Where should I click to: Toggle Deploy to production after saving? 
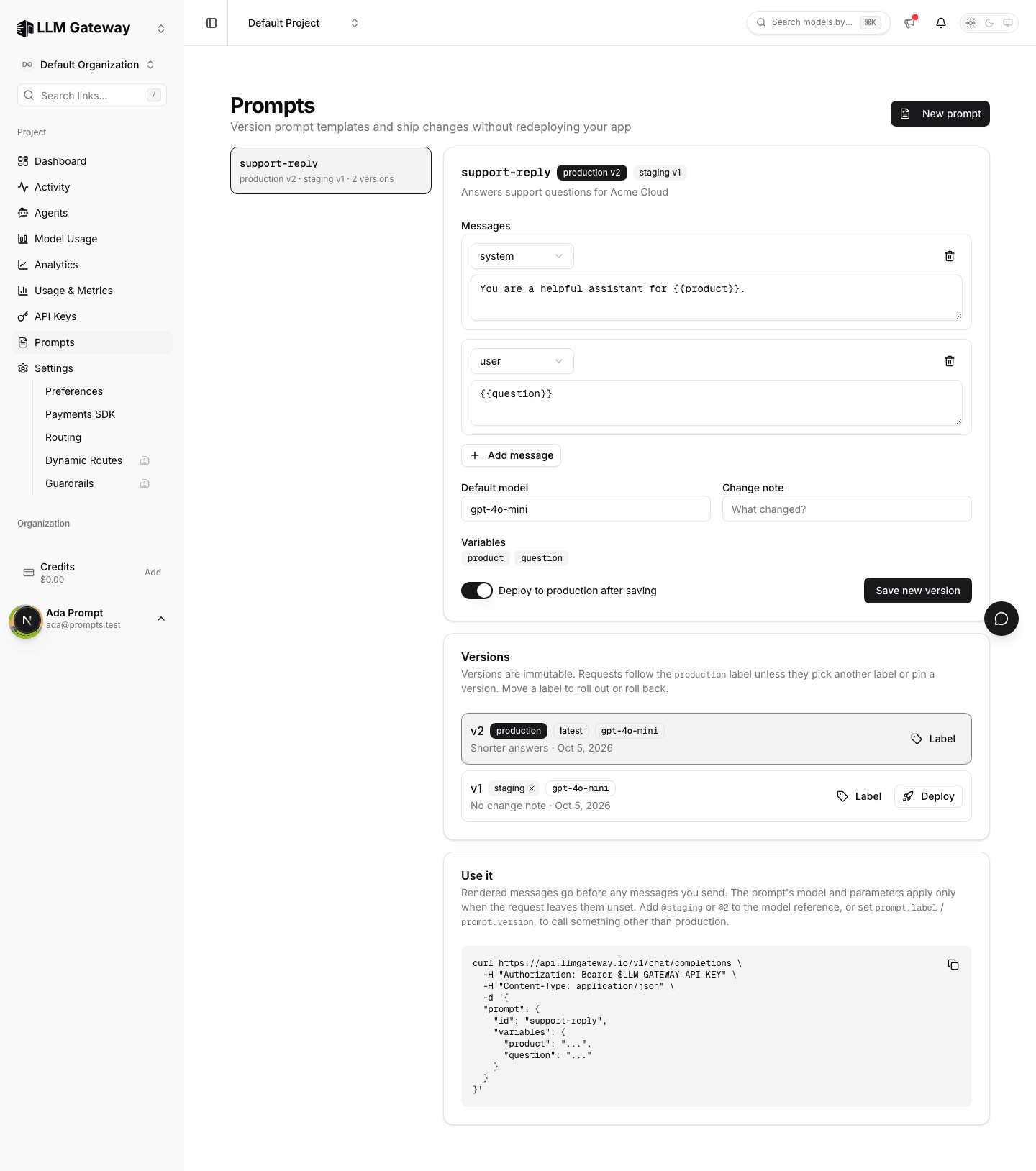pos(477,591)
